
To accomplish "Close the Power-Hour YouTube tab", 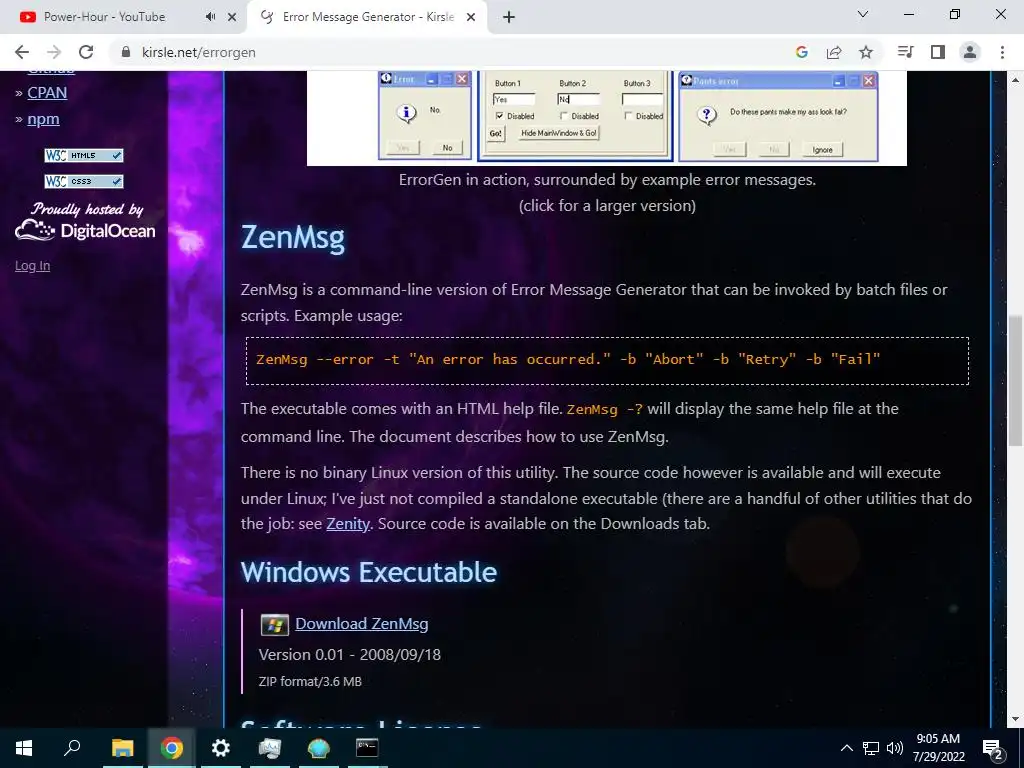I will point(232,17).
